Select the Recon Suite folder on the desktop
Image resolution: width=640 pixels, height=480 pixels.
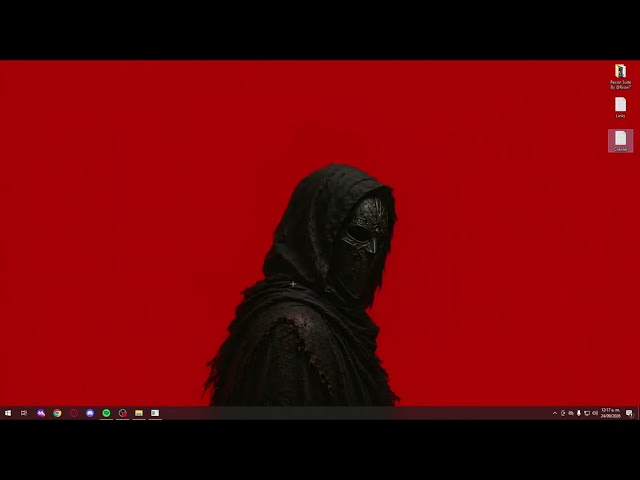click(620, 77)
